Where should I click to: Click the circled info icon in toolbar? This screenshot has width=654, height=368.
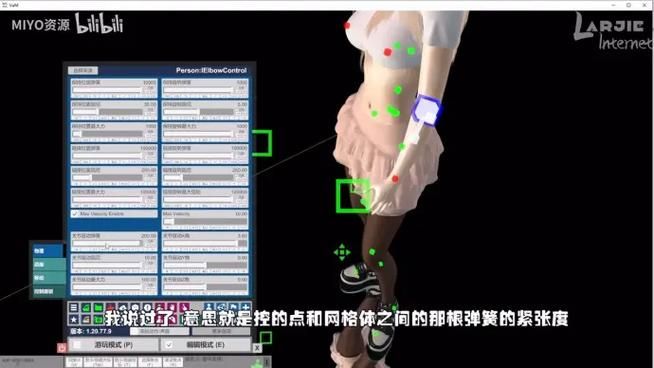[x=148, y=308]
